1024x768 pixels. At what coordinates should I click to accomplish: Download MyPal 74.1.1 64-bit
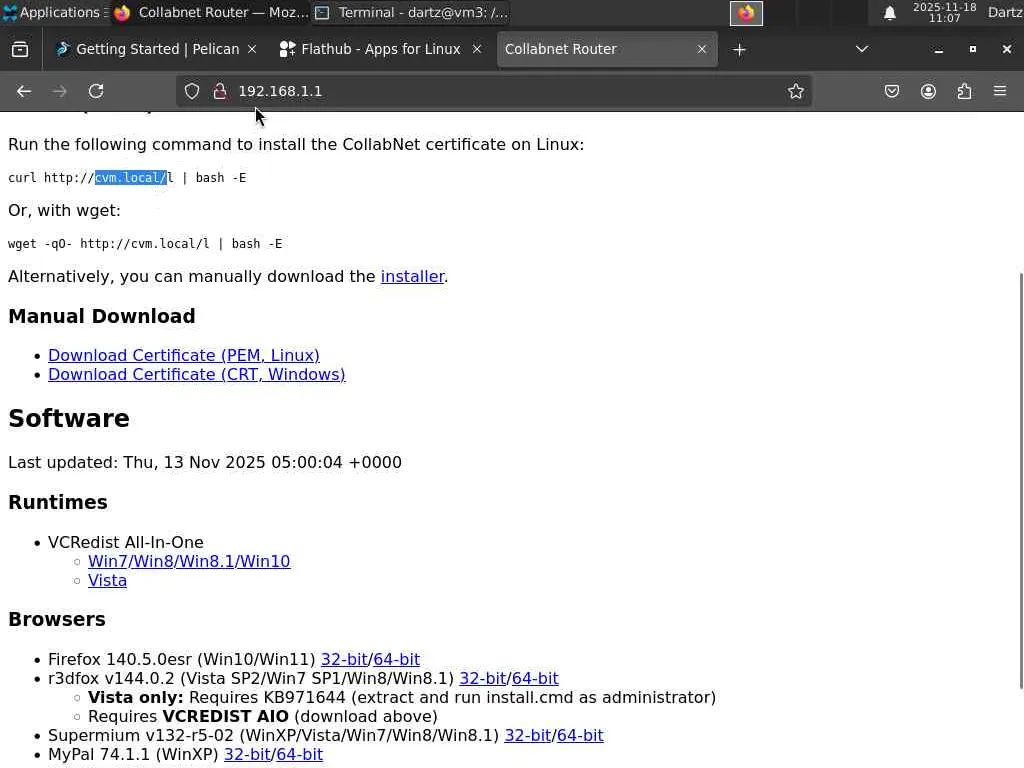tap(299, 754)
